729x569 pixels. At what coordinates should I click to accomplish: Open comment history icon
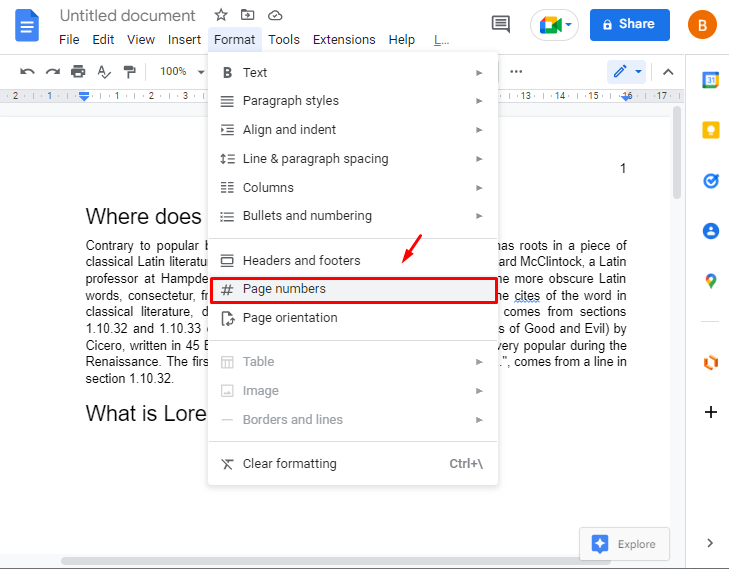click(500, 24)
